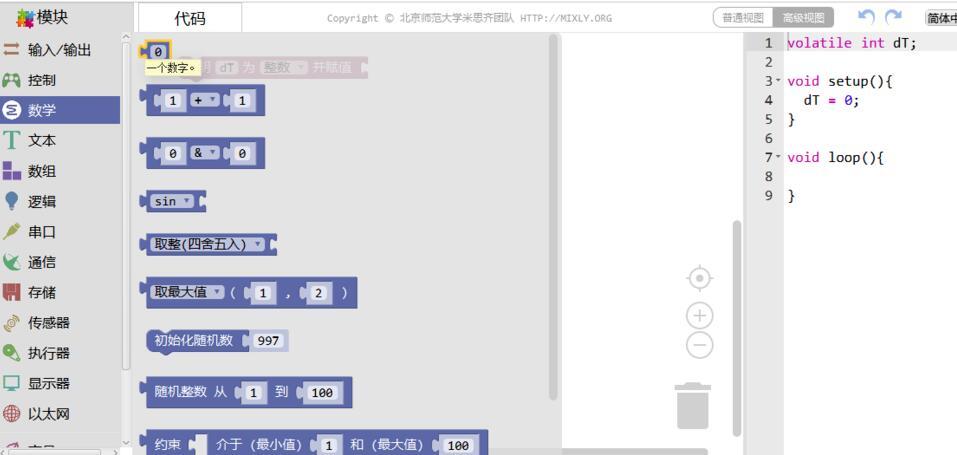Image resolution: width=957 pixels, height=455 pixels.
Task: Click the redo arrow icon
Action: tap(893, 17)
